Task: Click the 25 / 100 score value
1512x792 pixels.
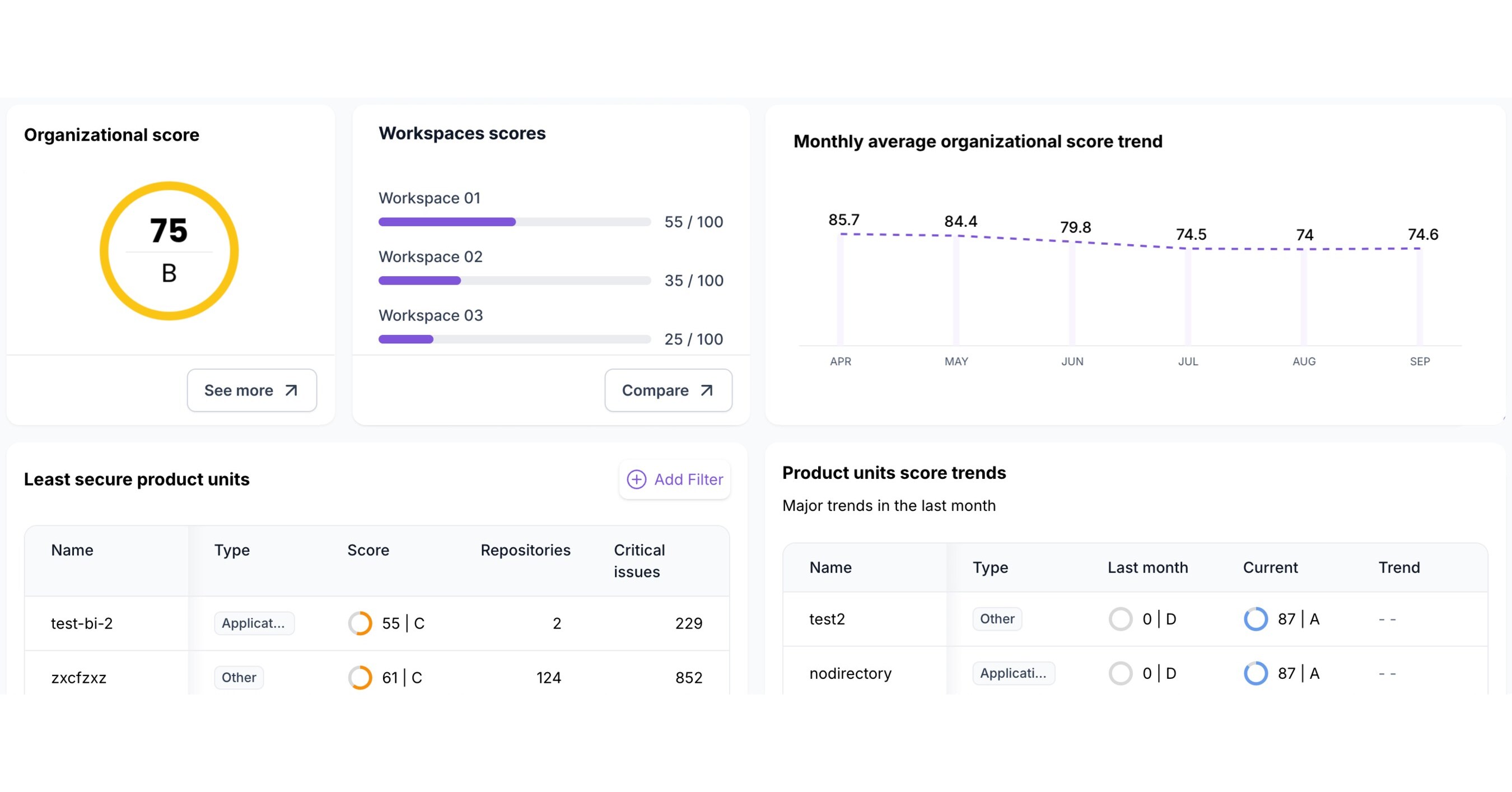Action: (x=694, y=339)
